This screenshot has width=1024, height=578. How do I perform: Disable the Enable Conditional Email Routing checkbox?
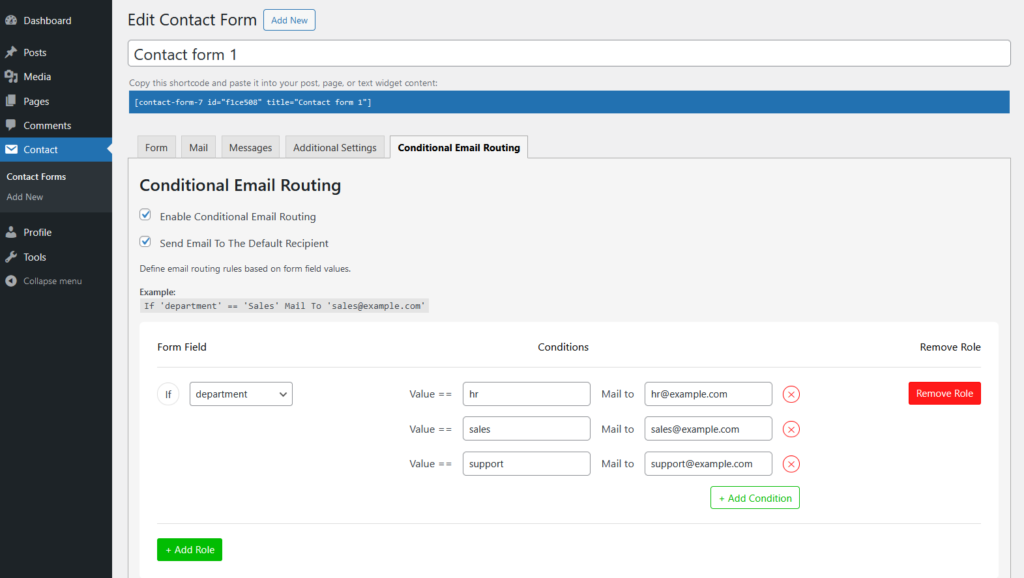pos(145,215)
